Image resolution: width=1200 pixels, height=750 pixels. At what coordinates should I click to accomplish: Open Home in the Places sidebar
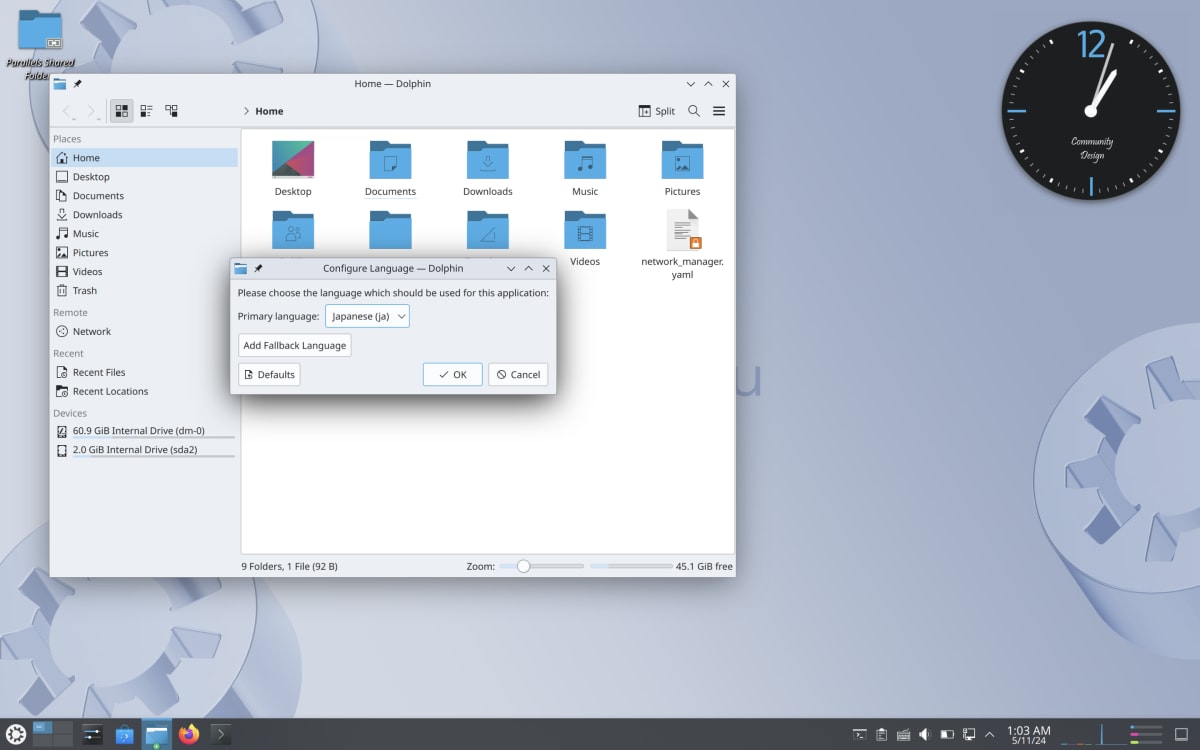click(x=145, y=158)
